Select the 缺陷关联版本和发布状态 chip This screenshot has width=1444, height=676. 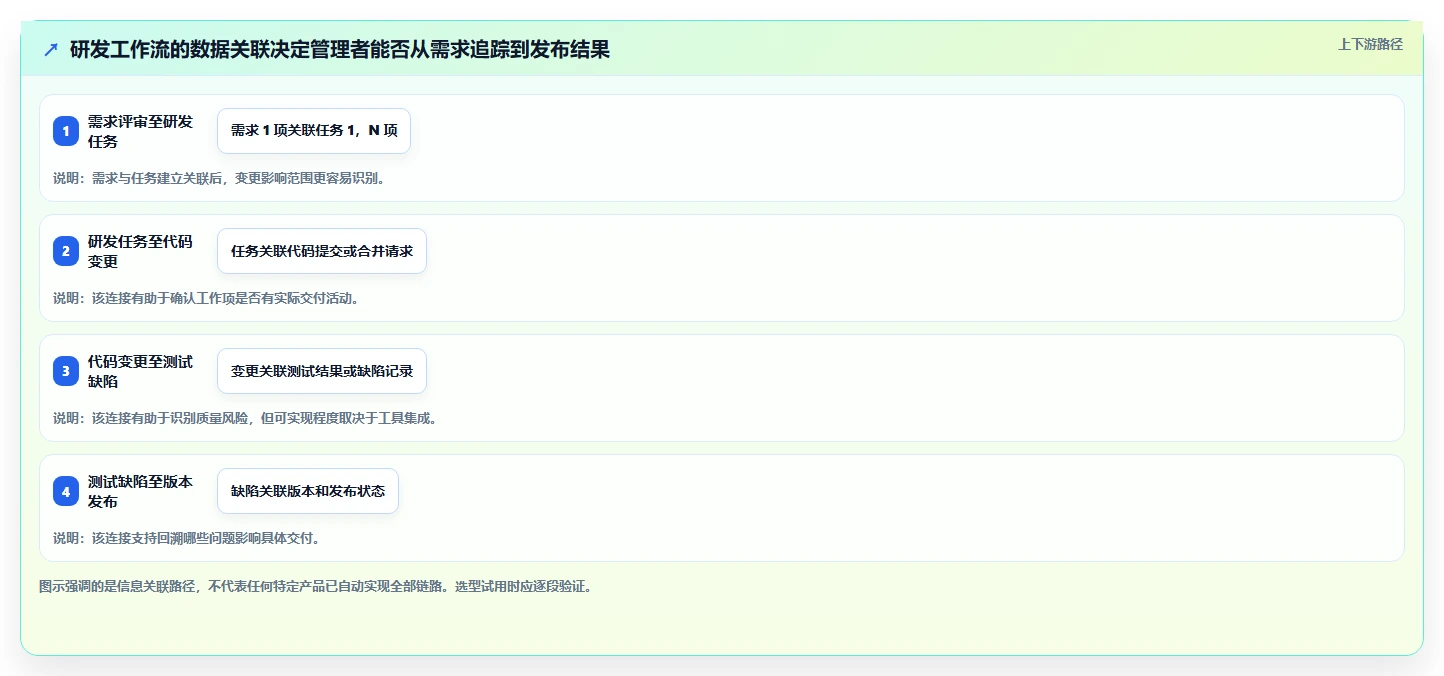(308, 491)
